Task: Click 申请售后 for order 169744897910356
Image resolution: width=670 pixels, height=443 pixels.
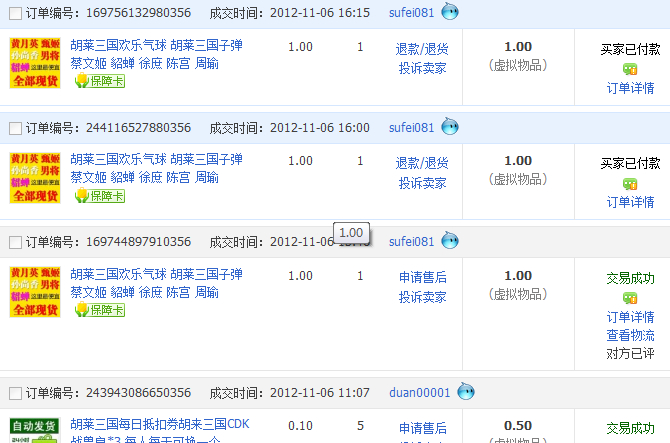Action: [422, 277]
